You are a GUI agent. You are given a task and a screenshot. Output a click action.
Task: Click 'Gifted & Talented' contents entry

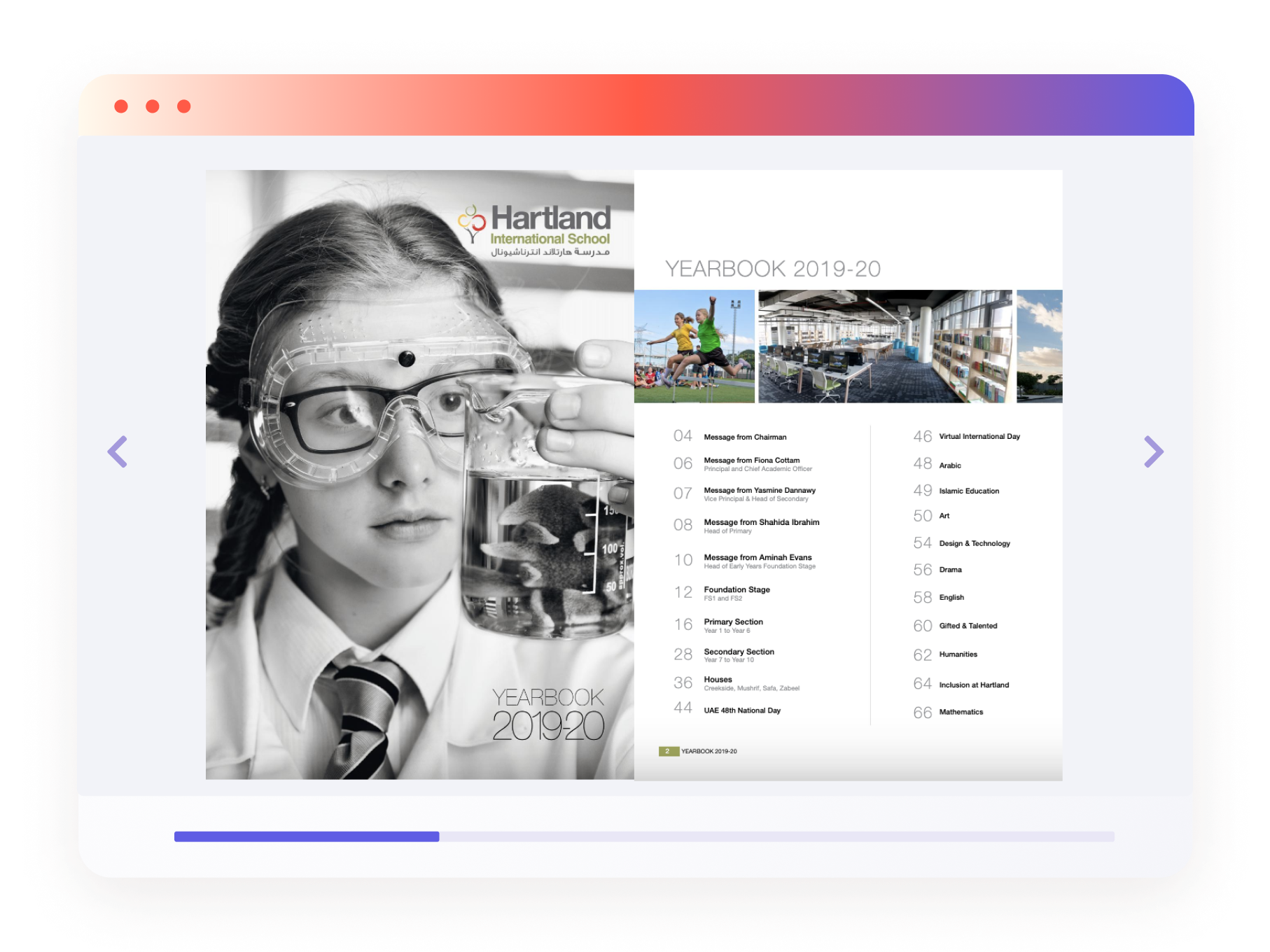point(968,626)
